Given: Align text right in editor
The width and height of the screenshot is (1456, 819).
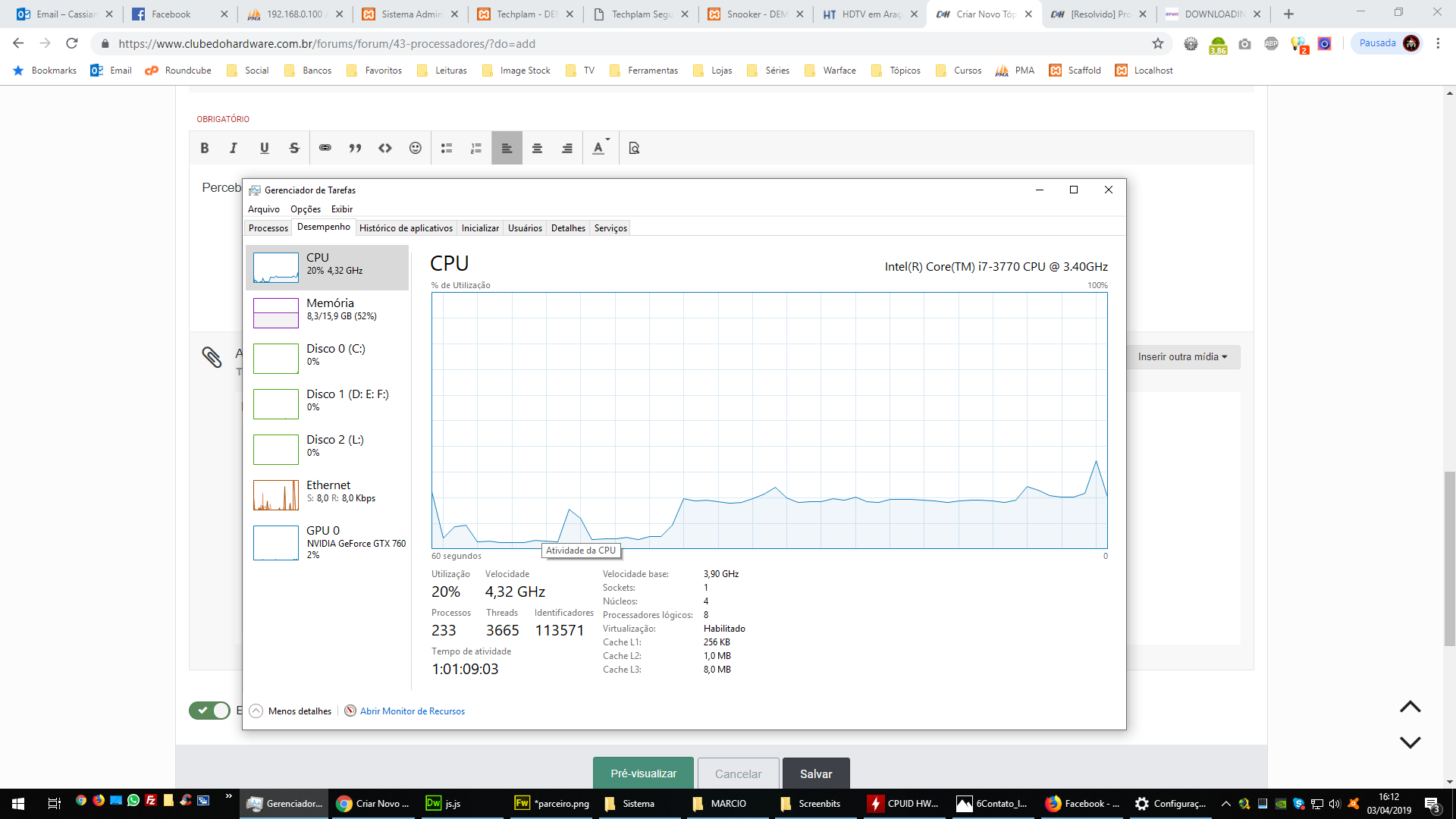Looking at the screenshot, I should tap(567, 149).
